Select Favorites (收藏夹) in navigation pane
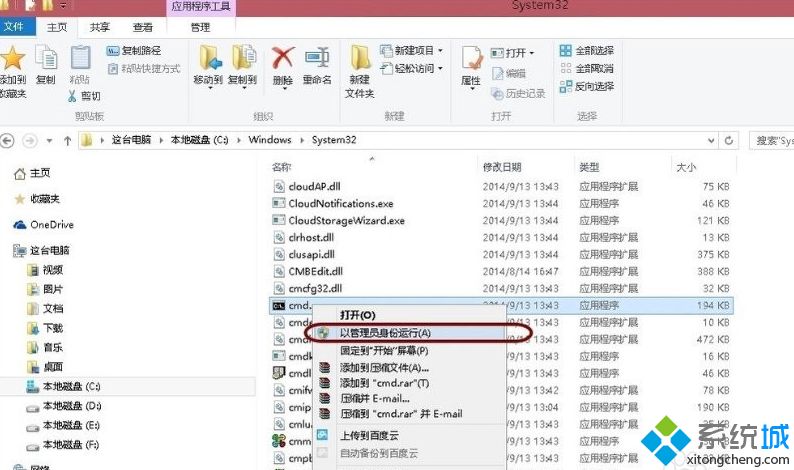The height and width of the screenshot is (470, 794). [x=37, y=199]
